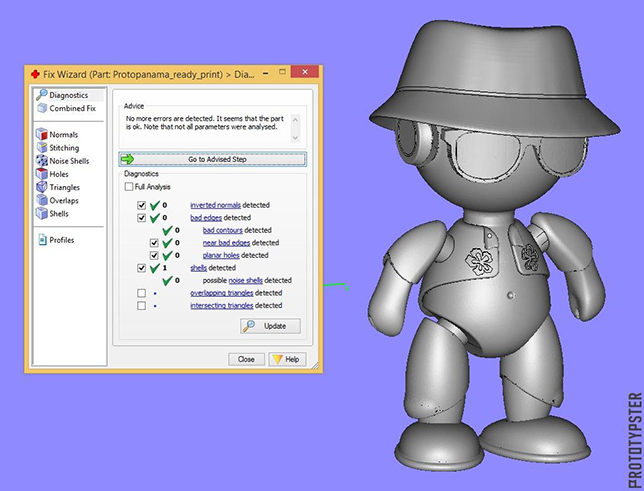Go to the Stitching page
This screenshot has height=491, width=644.
click(x=64, y=148)
